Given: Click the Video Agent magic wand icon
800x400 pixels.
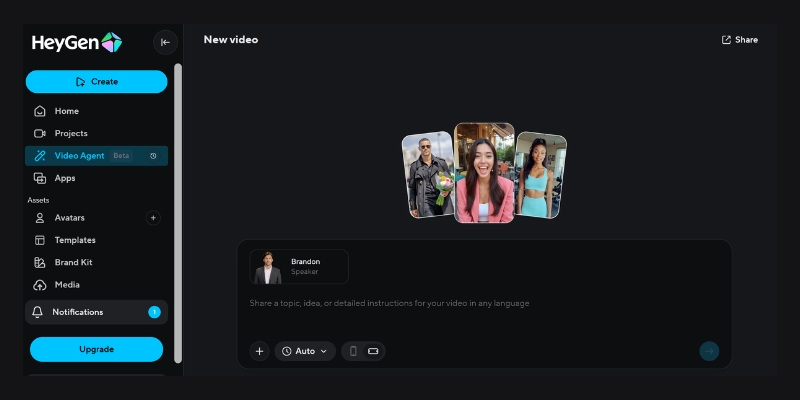Looking at the screenshot, I should coord(40,156).
